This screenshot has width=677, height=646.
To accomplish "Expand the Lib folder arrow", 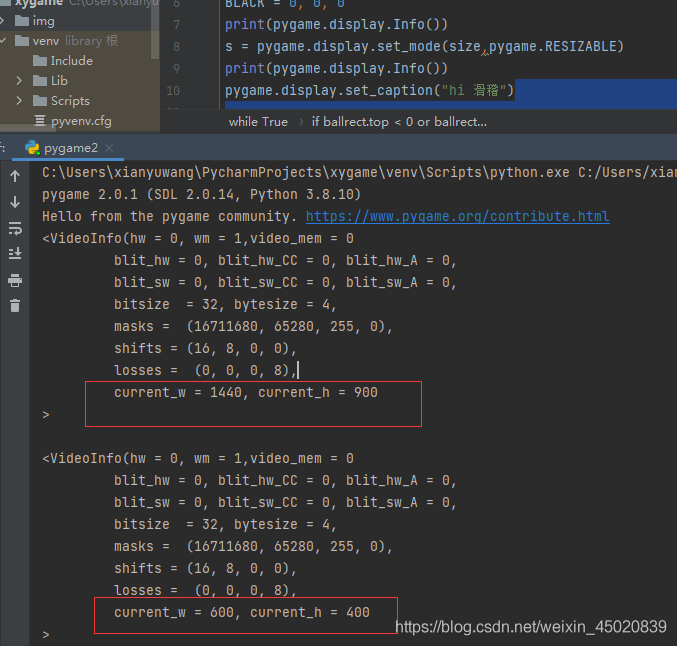I will (x=20, y=81).
